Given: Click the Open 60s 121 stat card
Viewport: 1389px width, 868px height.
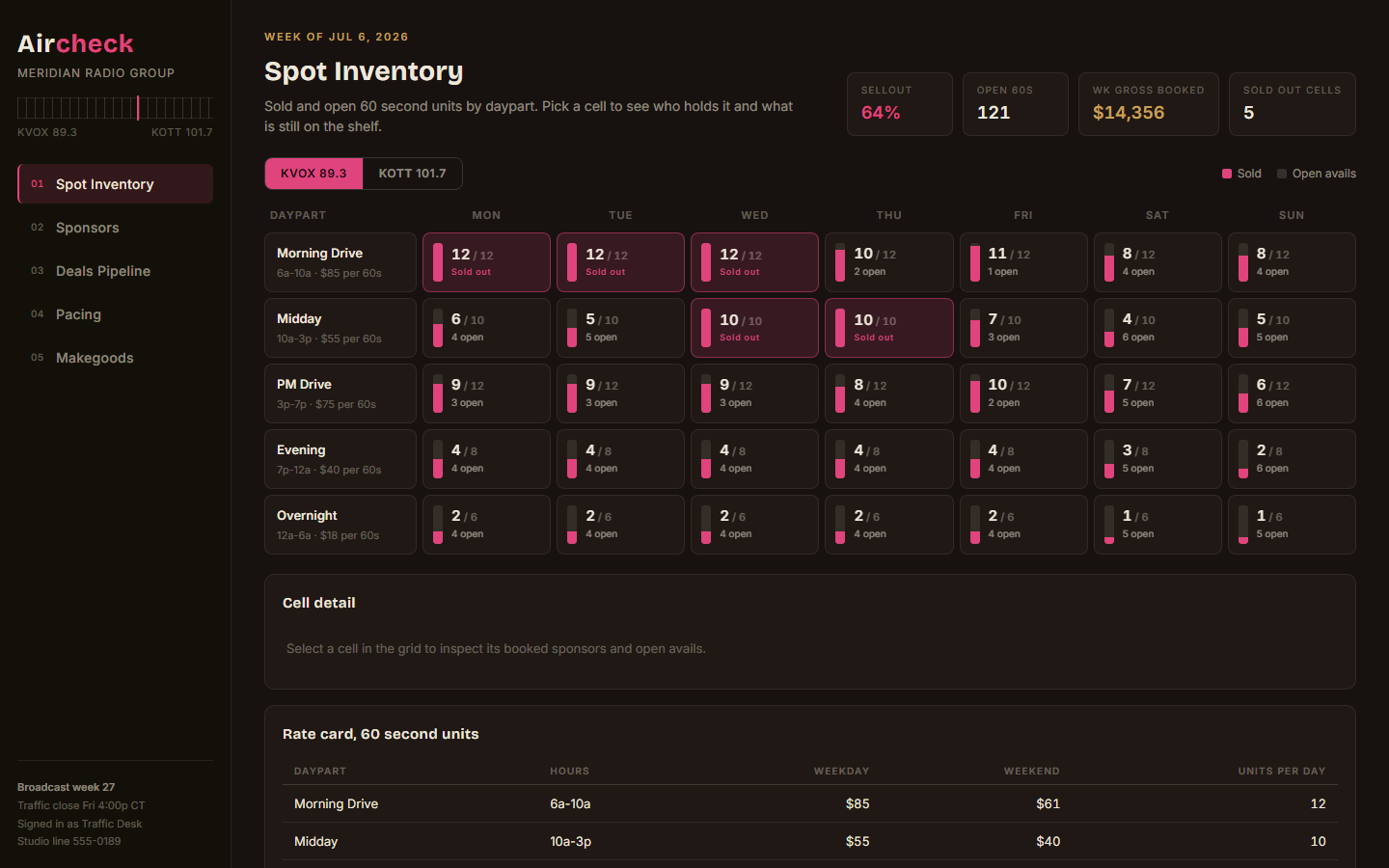Looking at the screenshot, I should click(x=1015, y=104).
